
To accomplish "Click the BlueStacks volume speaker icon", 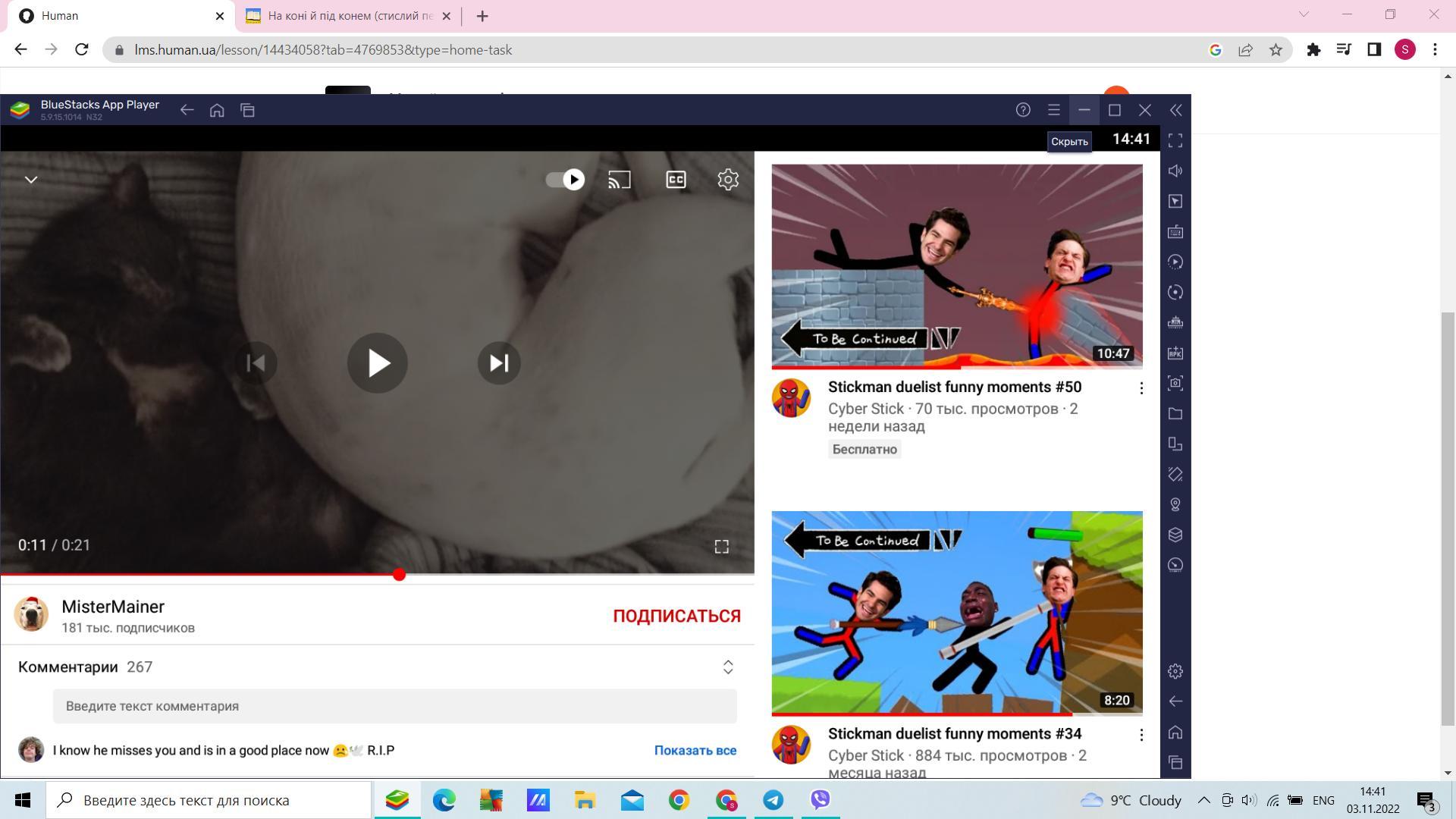I will pyautogui.click(x=1175, y=171).
